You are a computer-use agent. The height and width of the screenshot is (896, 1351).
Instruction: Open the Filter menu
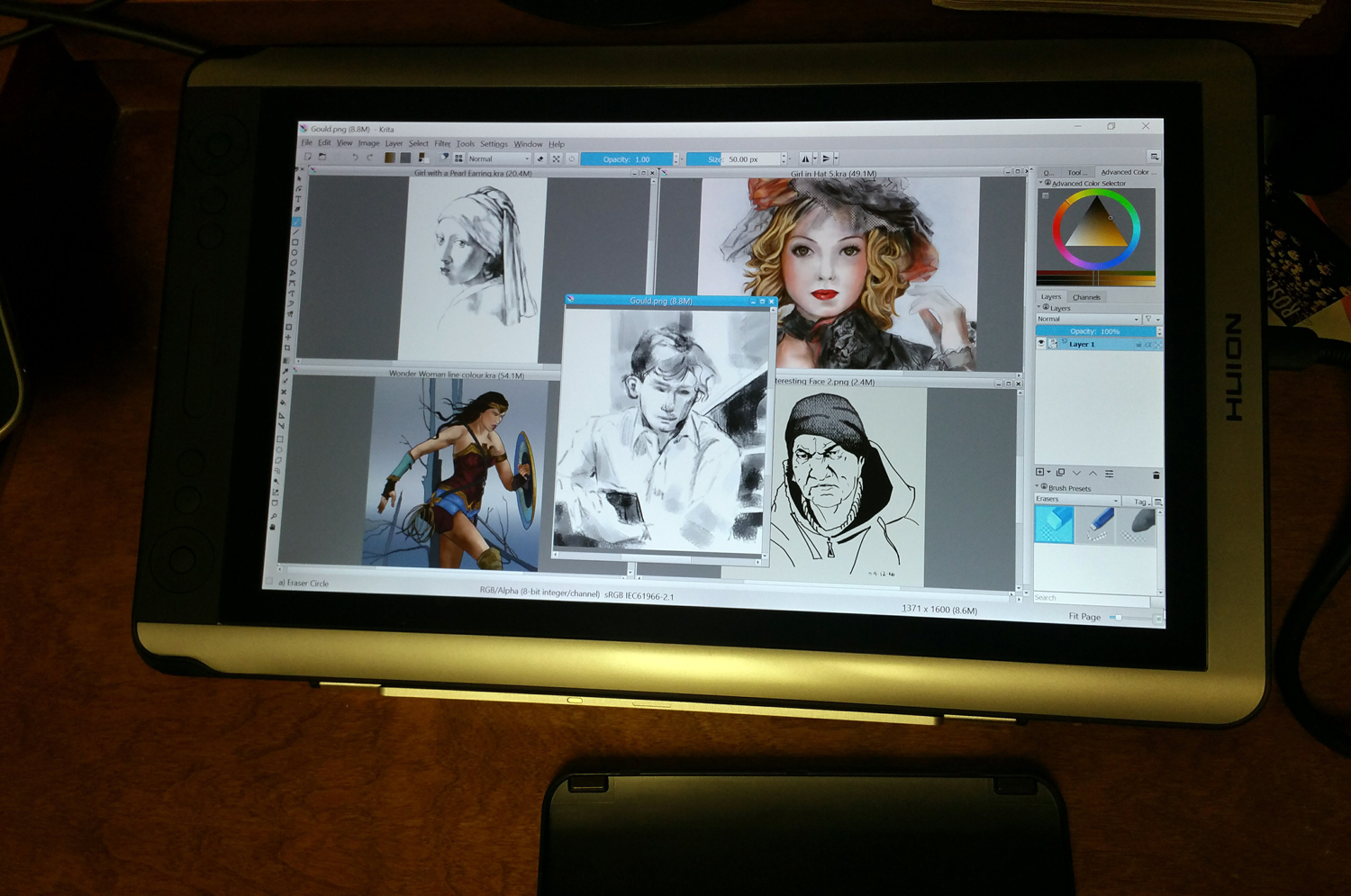click(442, 144)
